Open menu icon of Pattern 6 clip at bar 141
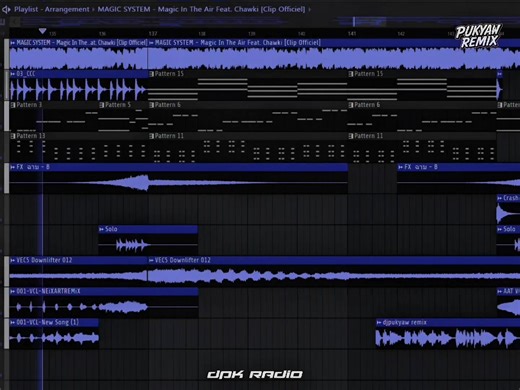The height and width of the screenshot is (390, 520). point(351,105)
